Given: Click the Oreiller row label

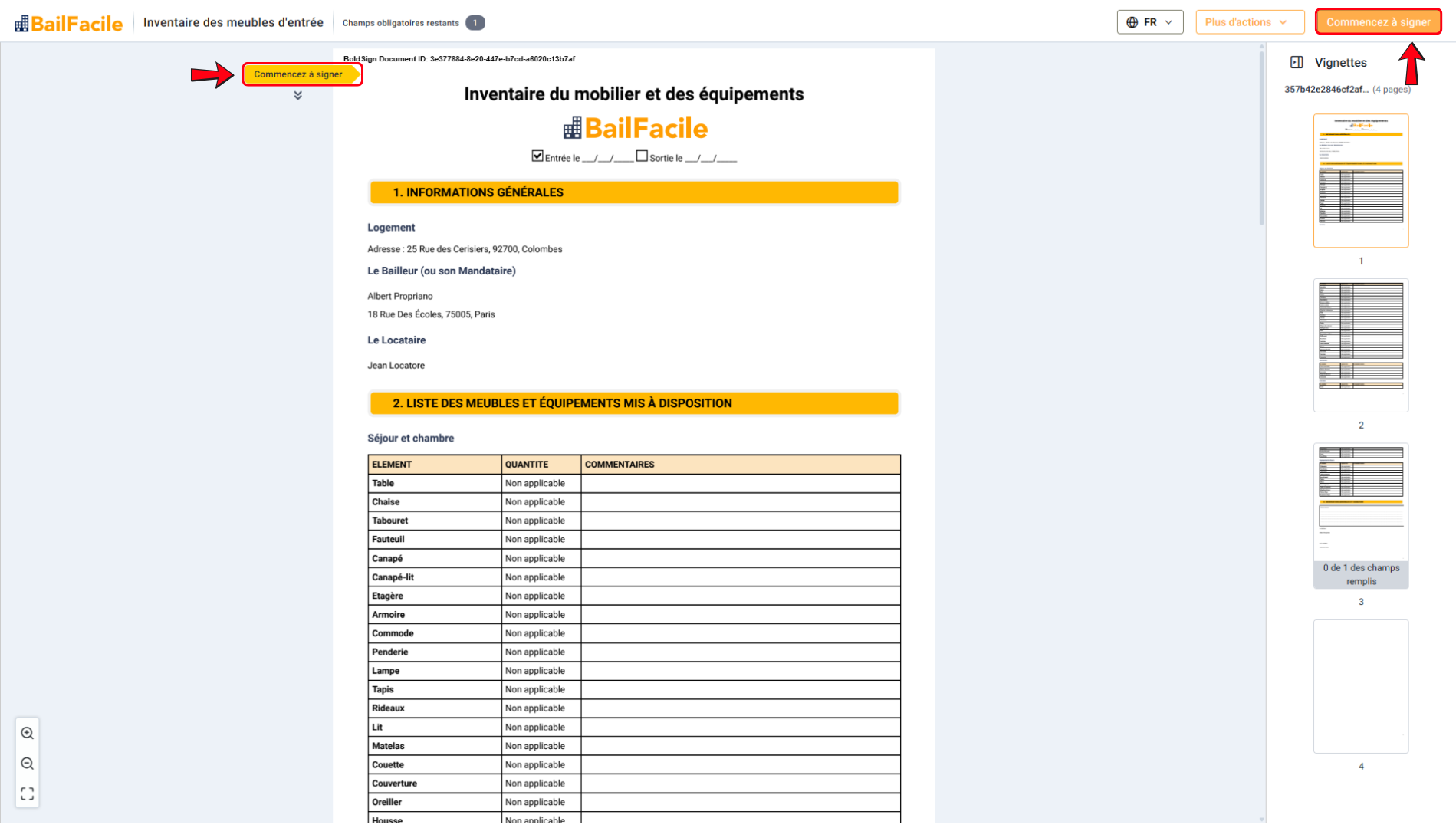Looking at the screenshot, I should click(386, 802).
